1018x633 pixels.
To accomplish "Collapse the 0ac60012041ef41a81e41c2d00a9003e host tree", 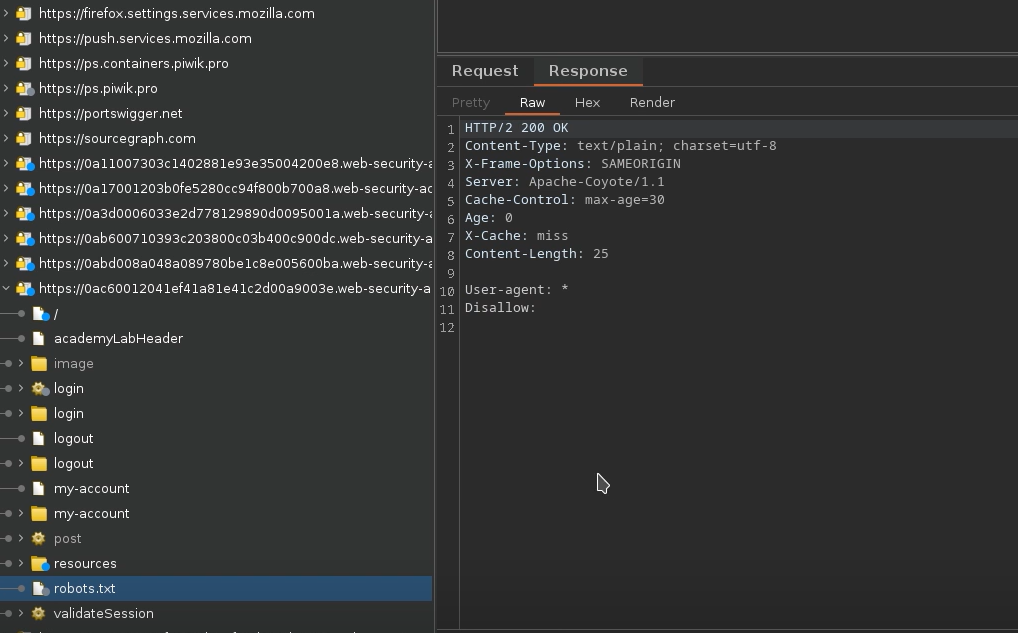I will [x=6, y=288].
